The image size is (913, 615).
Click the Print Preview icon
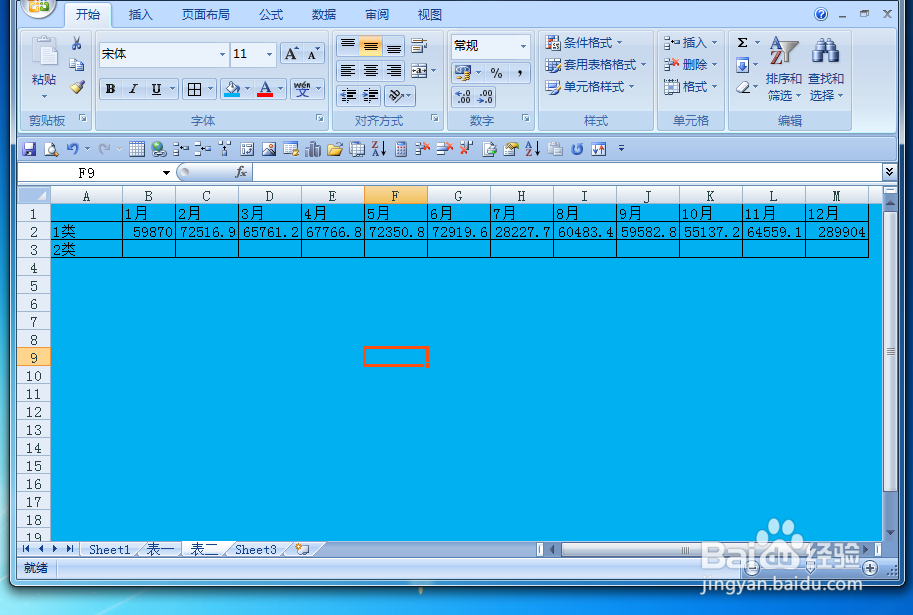(51, 150)
